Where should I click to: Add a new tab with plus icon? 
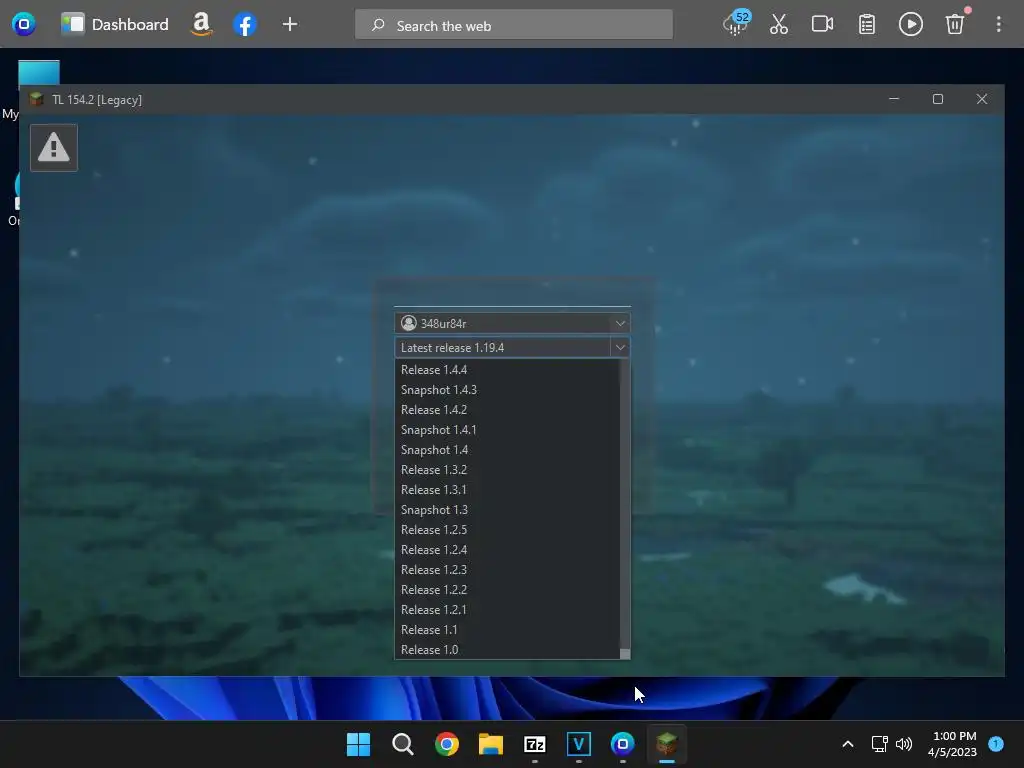point(289,25)
